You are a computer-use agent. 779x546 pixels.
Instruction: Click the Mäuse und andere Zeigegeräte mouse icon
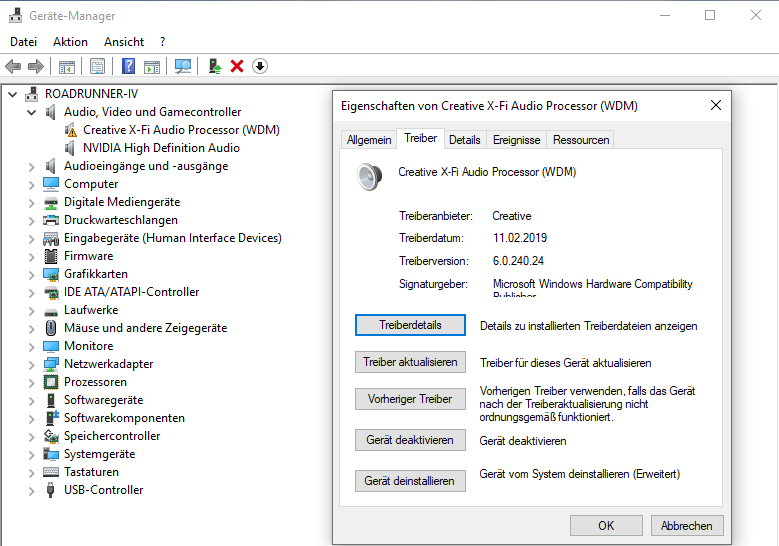click(x=51, y=328)
